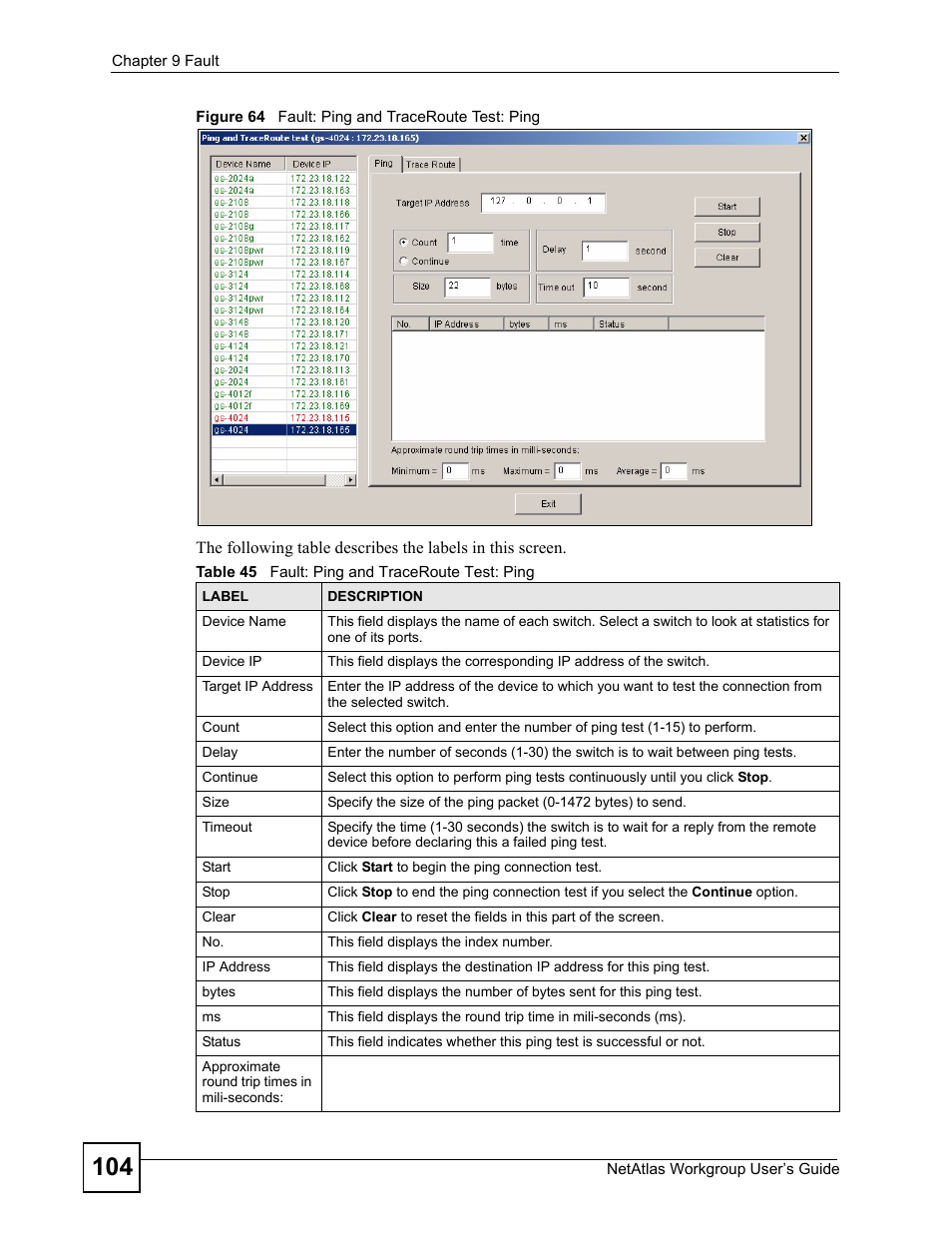
Task: Select device with IP 172.23.18.112
Action: pyautogui.click(x=321, y=299)
